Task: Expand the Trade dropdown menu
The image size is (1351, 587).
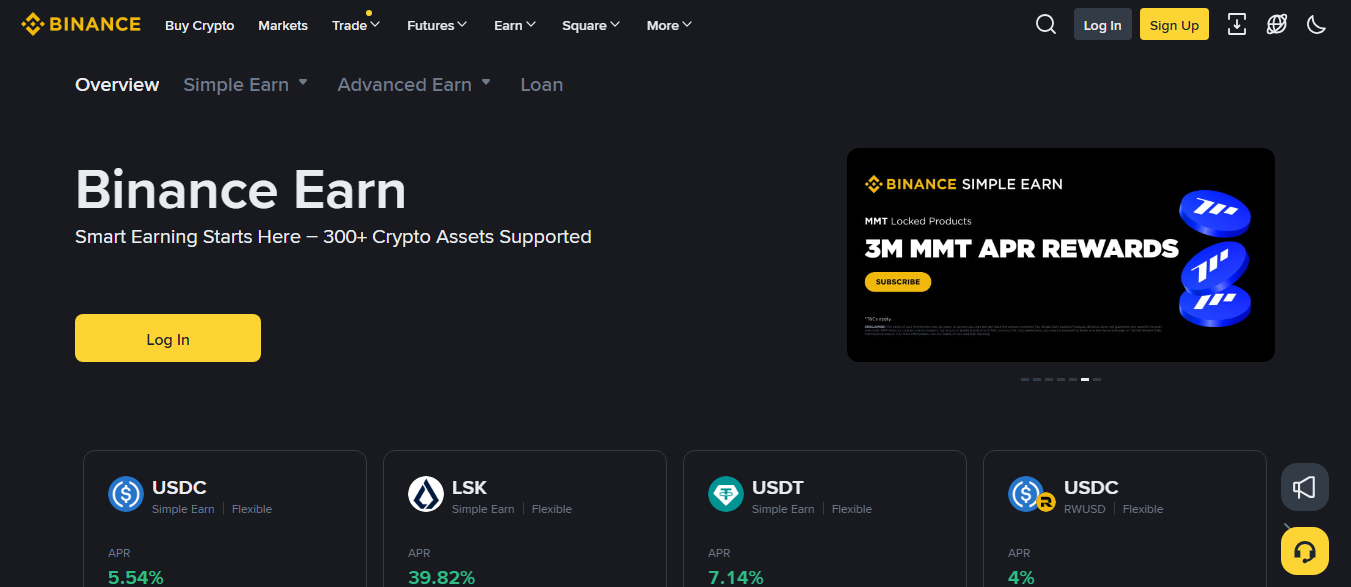Action: tap(356, 25)
